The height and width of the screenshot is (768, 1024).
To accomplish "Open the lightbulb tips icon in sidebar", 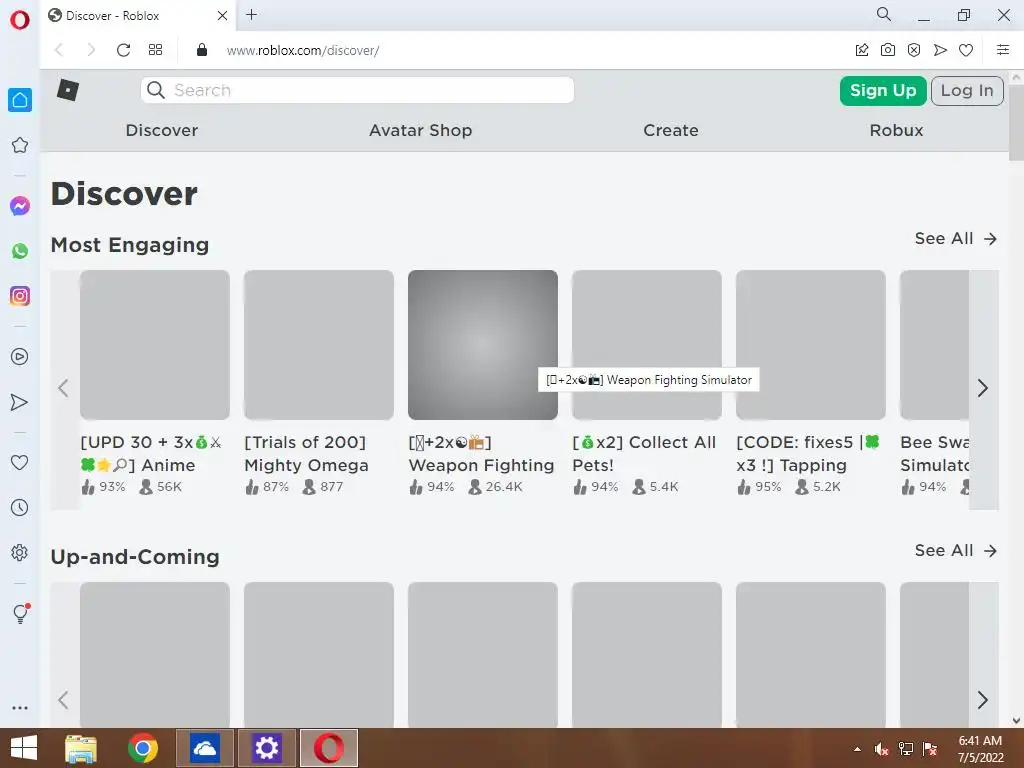I will pyautogui.click(x=21, y=613).
